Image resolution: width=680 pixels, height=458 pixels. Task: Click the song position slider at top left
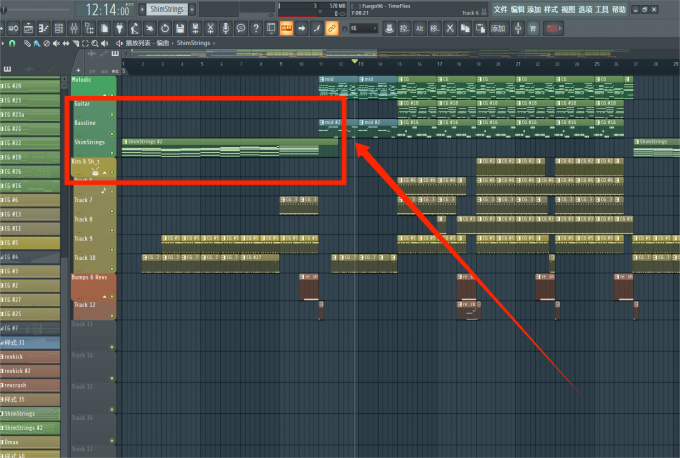point(35,9)
